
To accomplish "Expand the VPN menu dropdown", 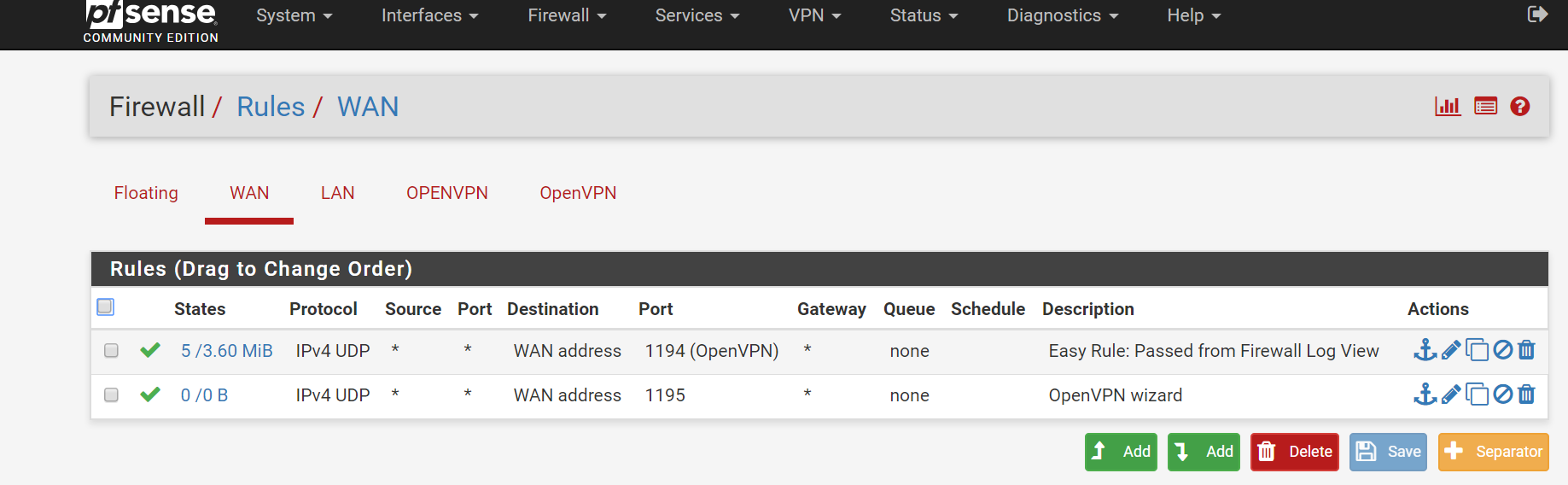I will pos(815,15).
